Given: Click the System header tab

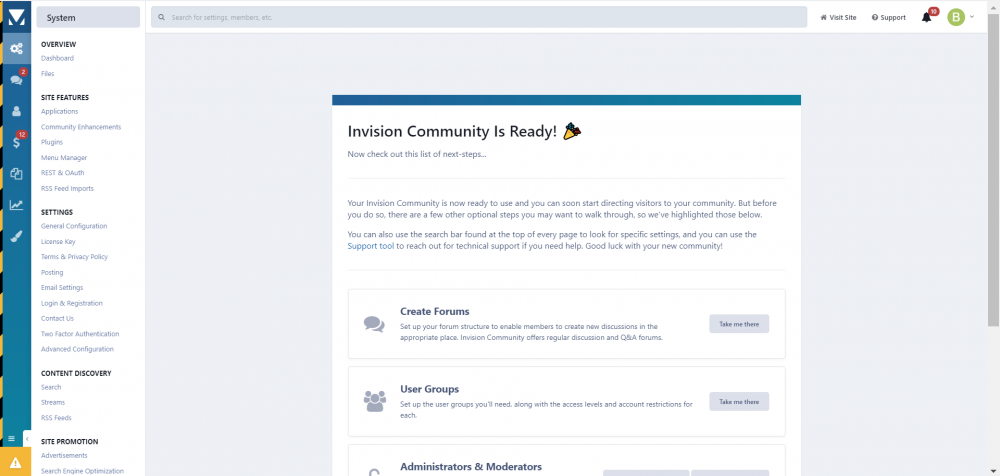Looking at the screenshot, I should pyautogui.click(x=88, y=17).
